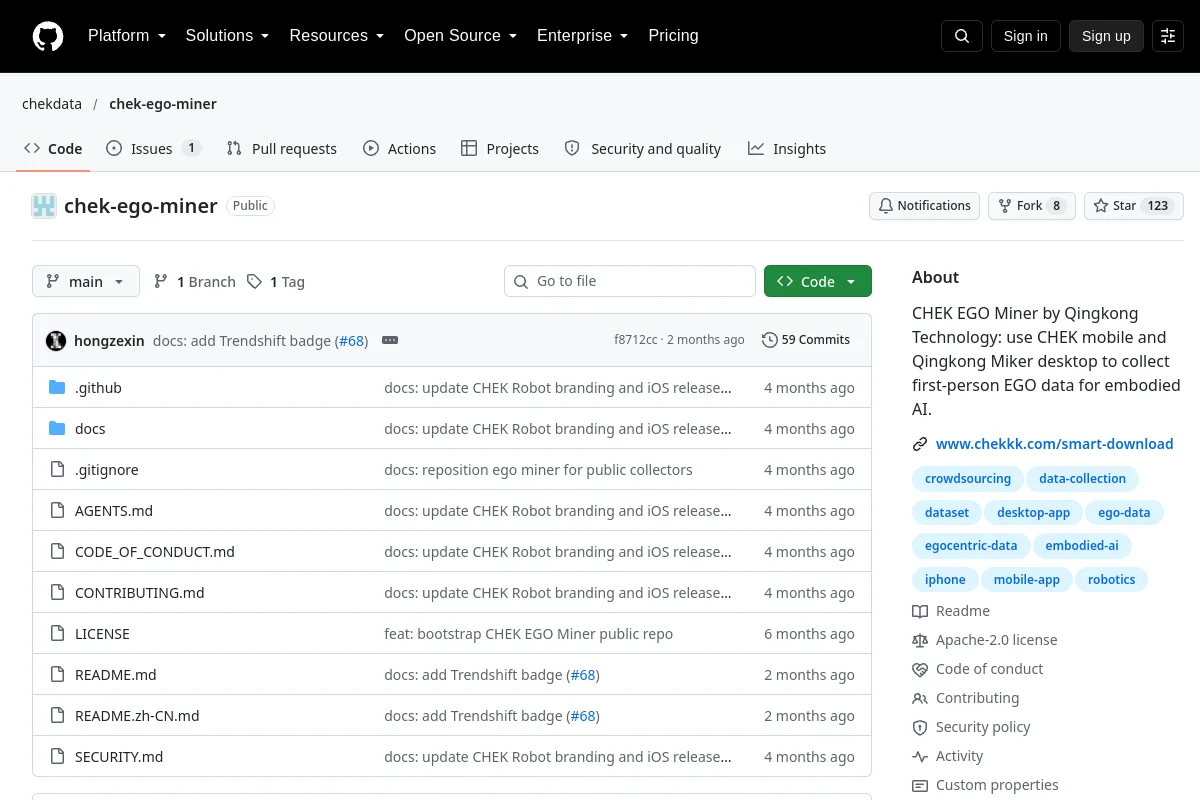Click the history clock icon beside 59 Commits

pos(769,340)
